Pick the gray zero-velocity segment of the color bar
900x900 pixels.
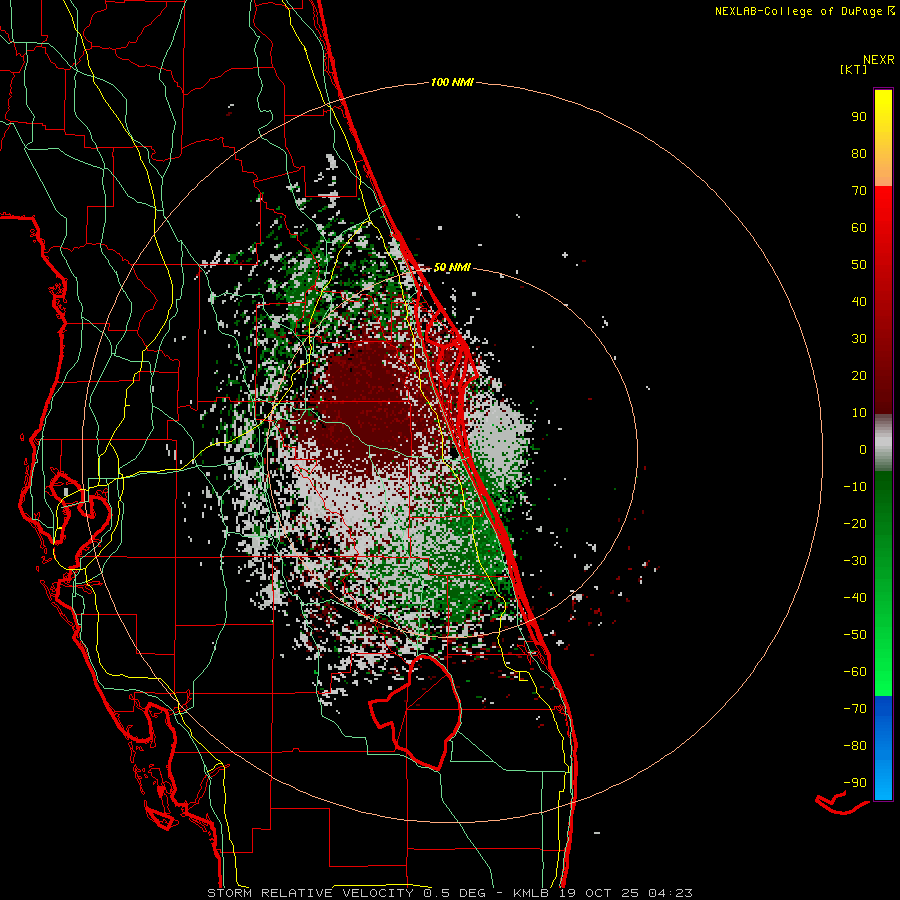pos(883,443)
